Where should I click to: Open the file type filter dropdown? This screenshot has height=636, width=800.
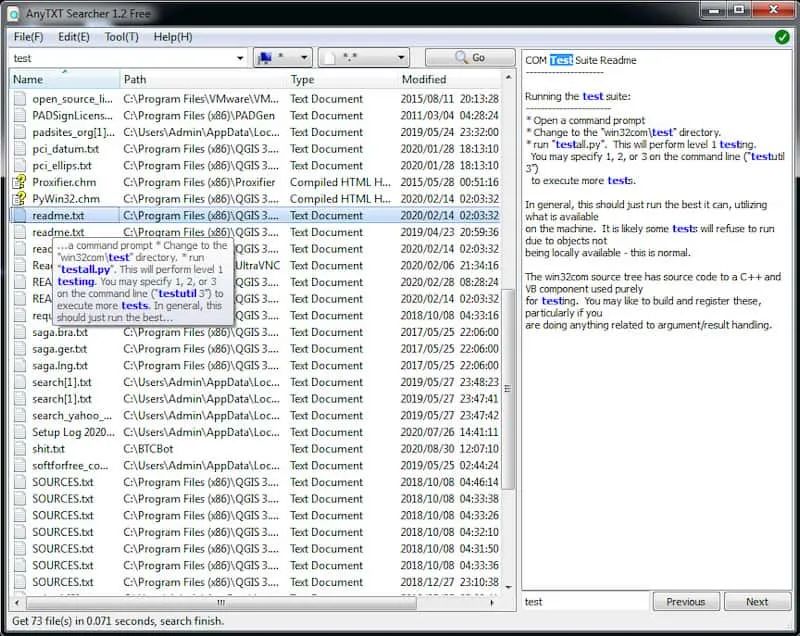363,59
